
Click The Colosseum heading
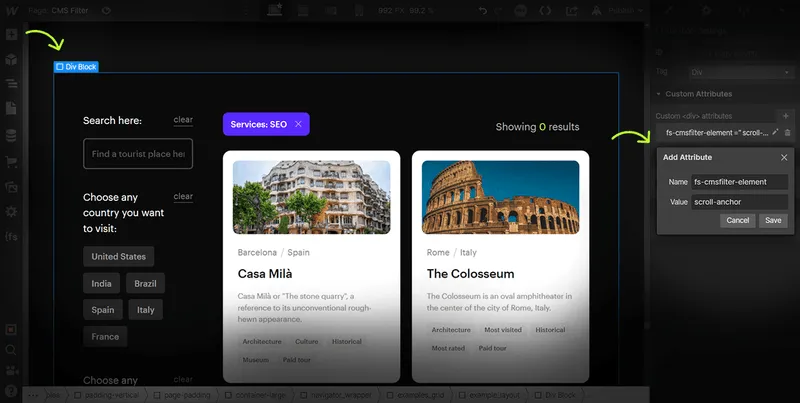pyautogui.click(x=470, y=274)
